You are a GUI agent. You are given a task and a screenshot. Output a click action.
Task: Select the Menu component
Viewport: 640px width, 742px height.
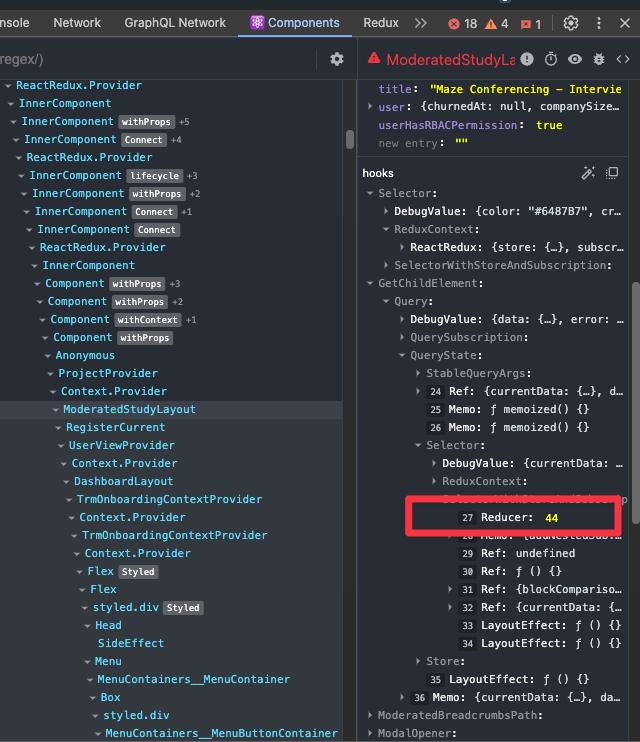(108, 661)
